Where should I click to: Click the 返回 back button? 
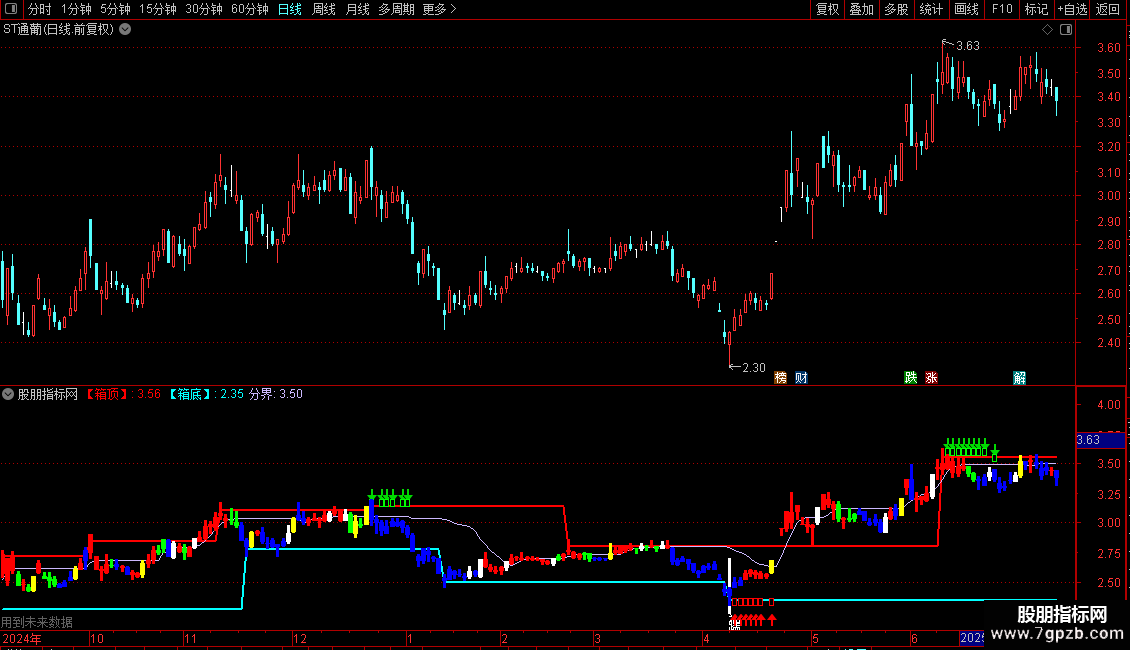click(1108, 9)
